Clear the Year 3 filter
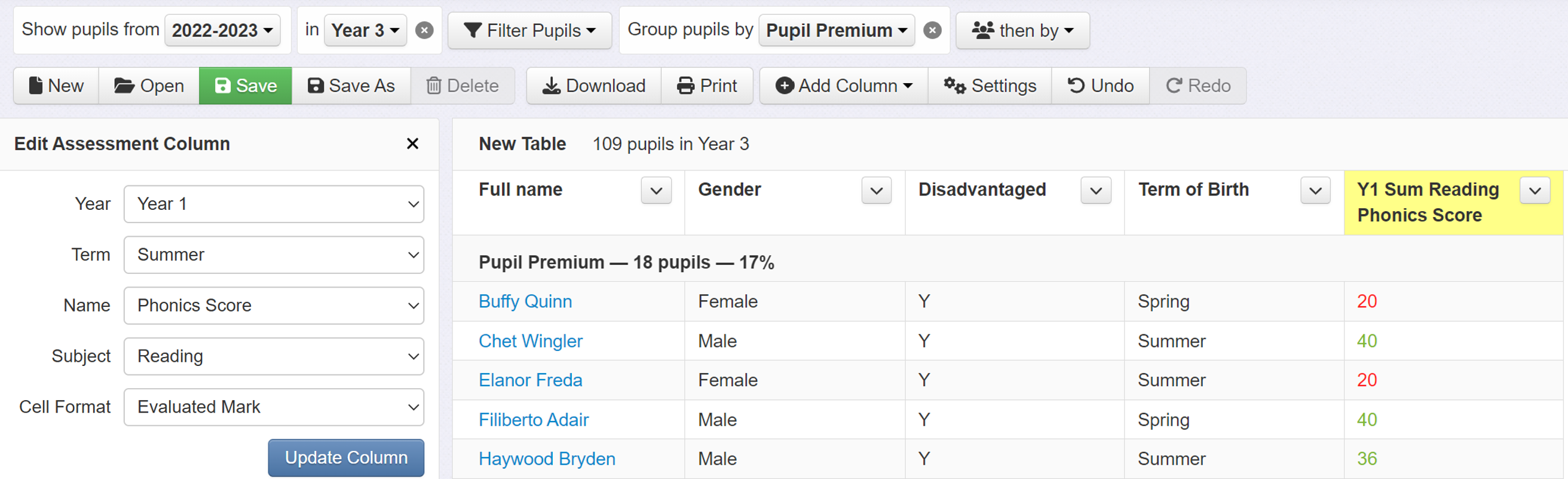 [424, 30]
